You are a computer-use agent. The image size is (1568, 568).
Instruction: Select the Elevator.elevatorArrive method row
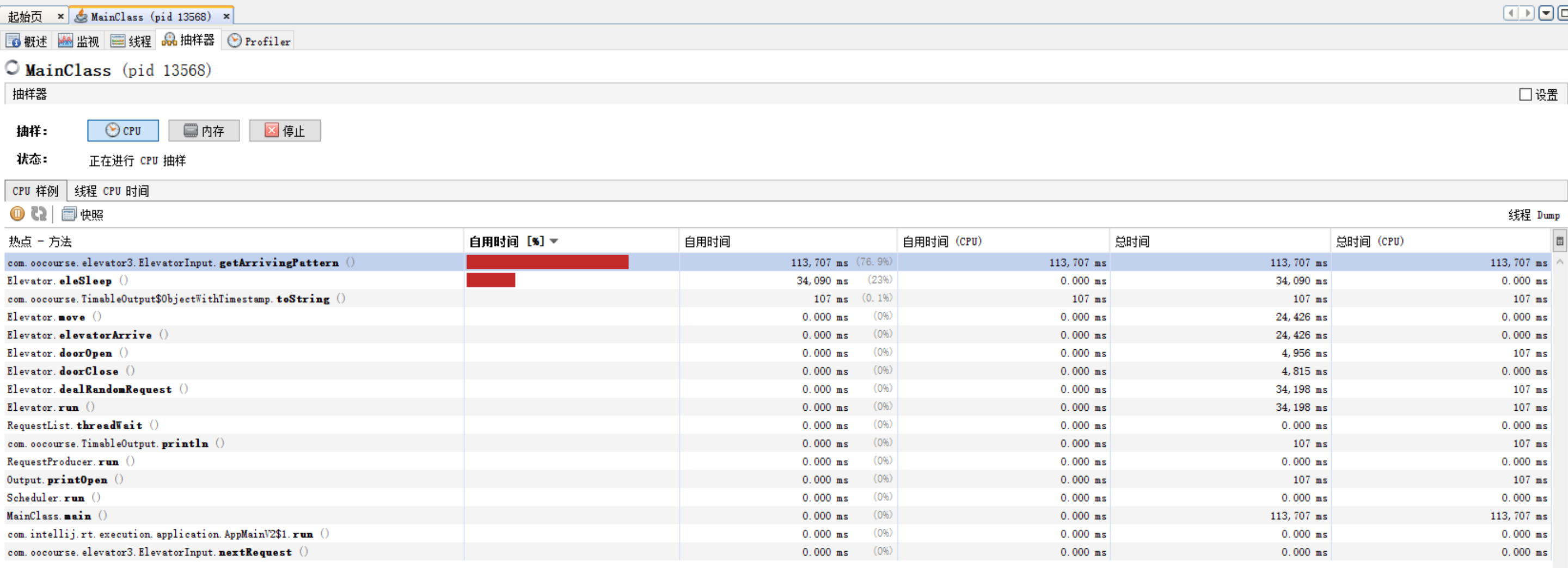pos(778,335)
